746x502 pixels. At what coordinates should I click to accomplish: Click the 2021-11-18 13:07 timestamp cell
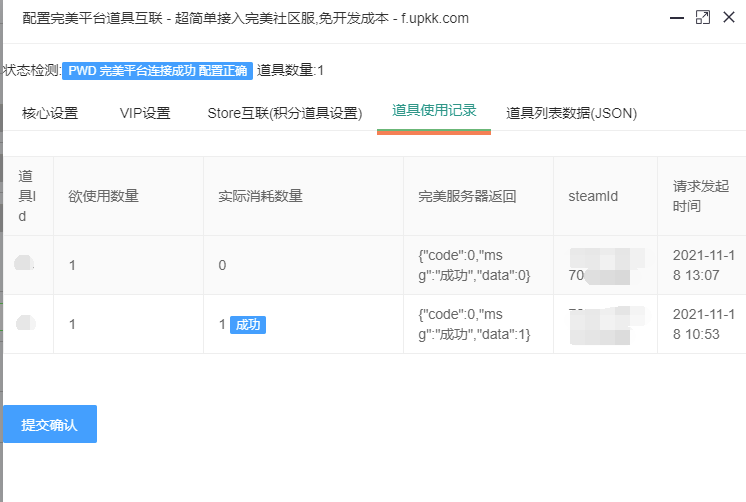704,265
